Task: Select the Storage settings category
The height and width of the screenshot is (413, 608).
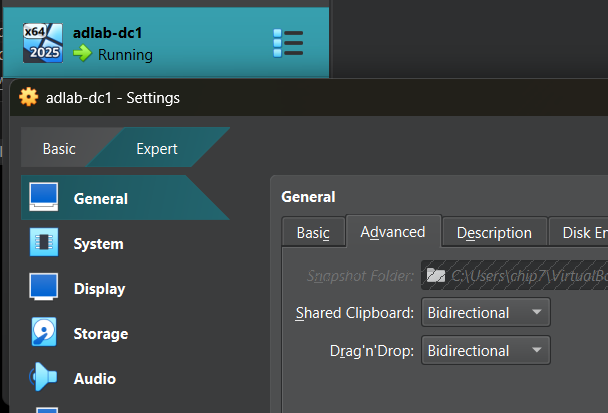Action: (125, 334)
